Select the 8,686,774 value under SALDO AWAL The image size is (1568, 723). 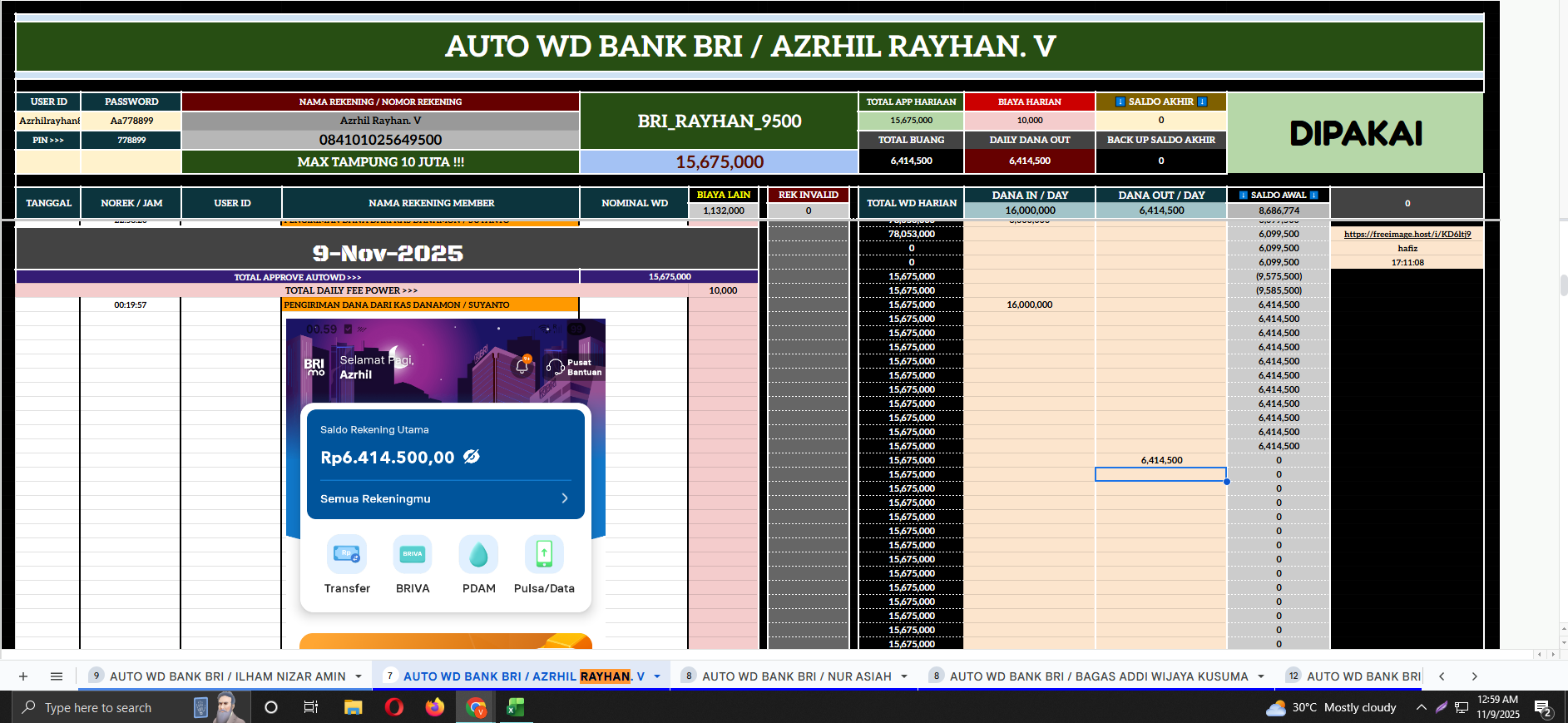(x=1279, y=210)
